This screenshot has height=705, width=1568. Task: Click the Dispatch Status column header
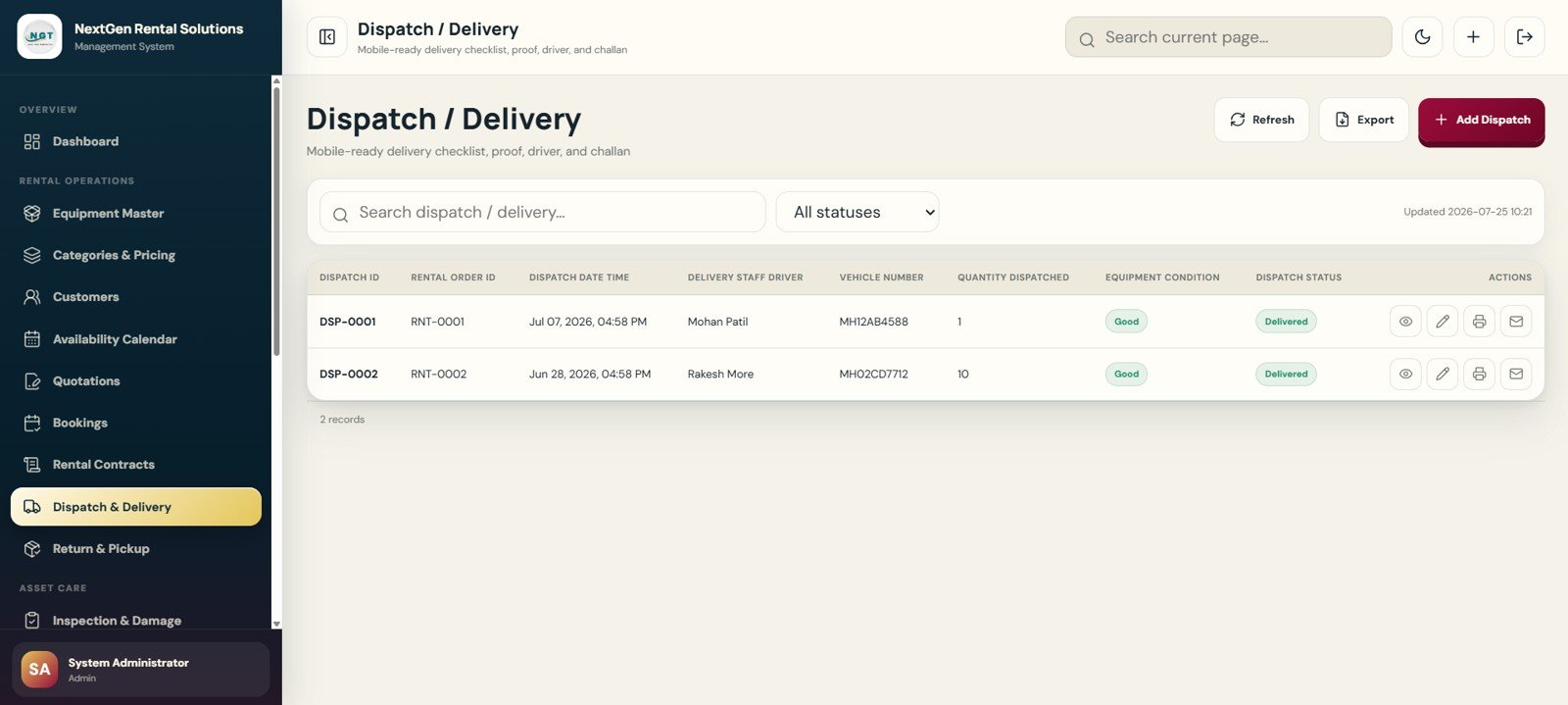point(1298,277)
